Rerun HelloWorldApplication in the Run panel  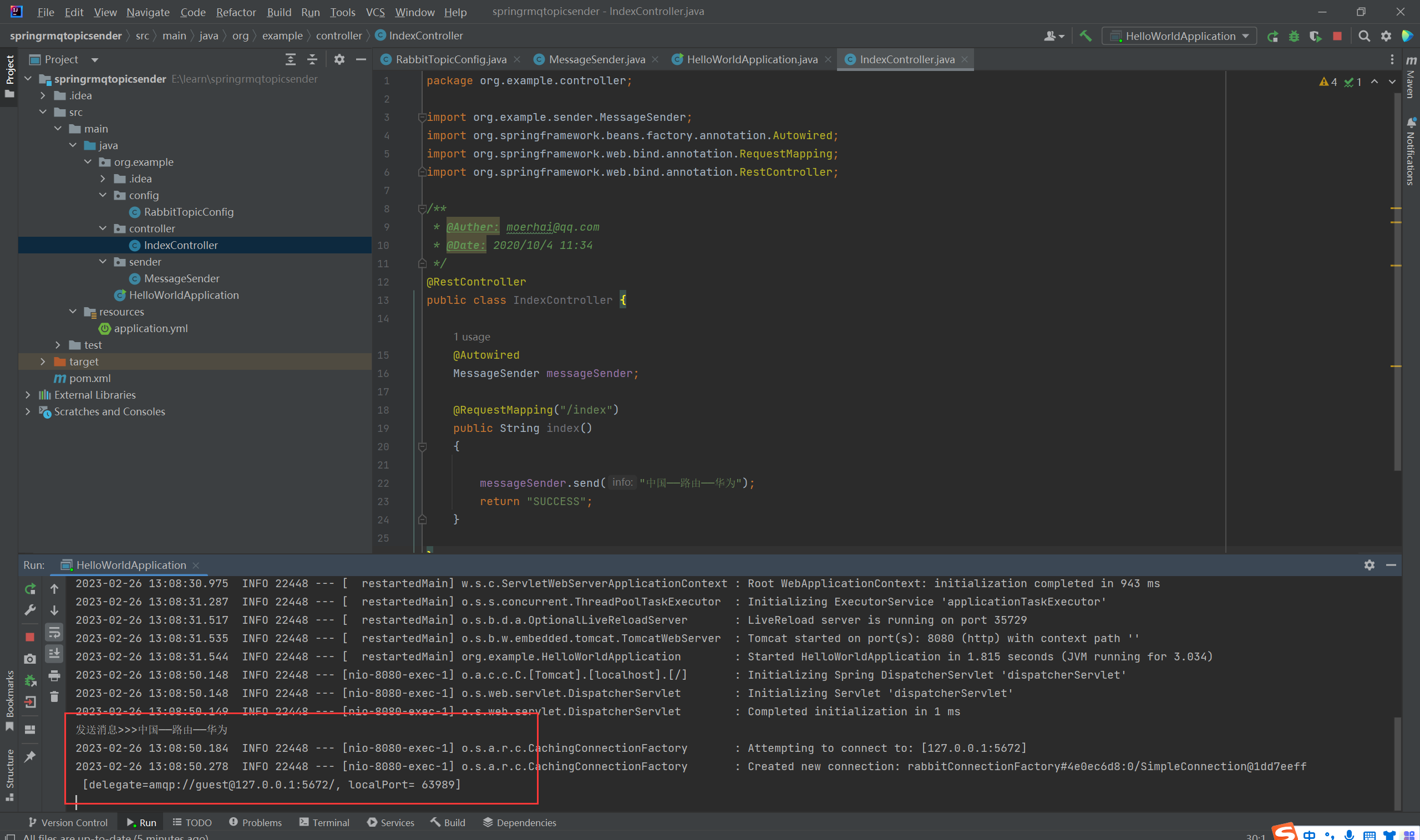30,589
